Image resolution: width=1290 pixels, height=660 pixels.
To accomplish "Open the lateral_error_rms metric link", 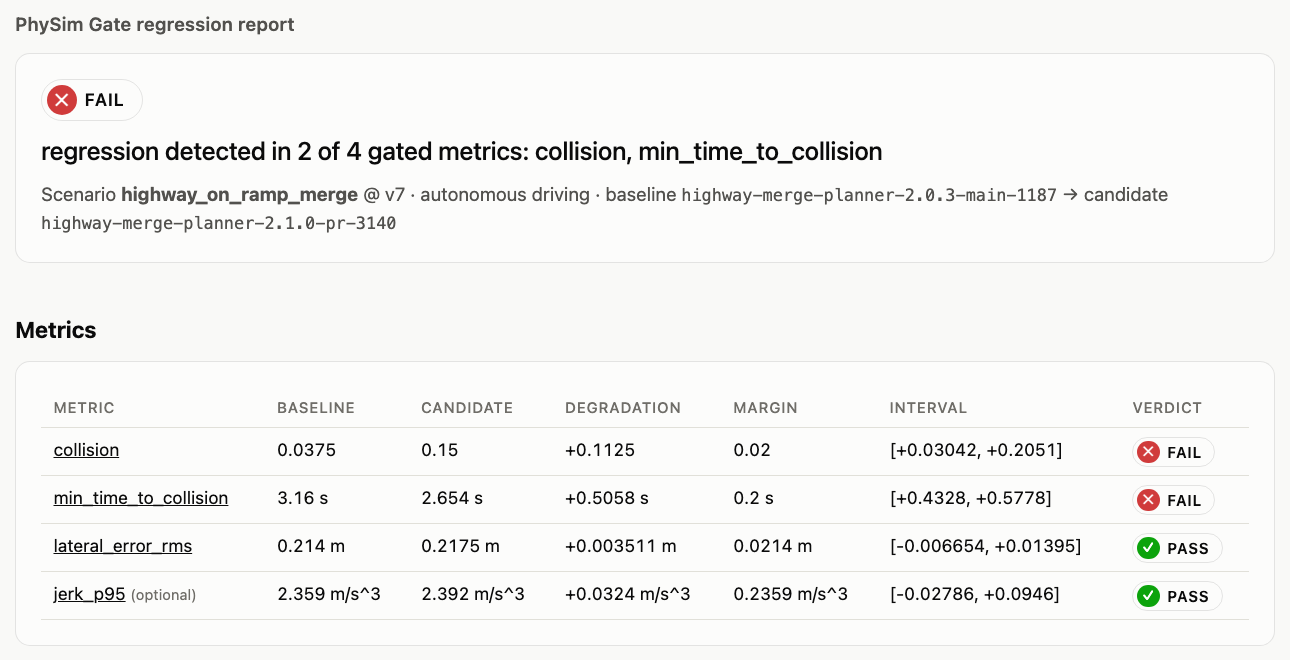I will click(123, 546).
